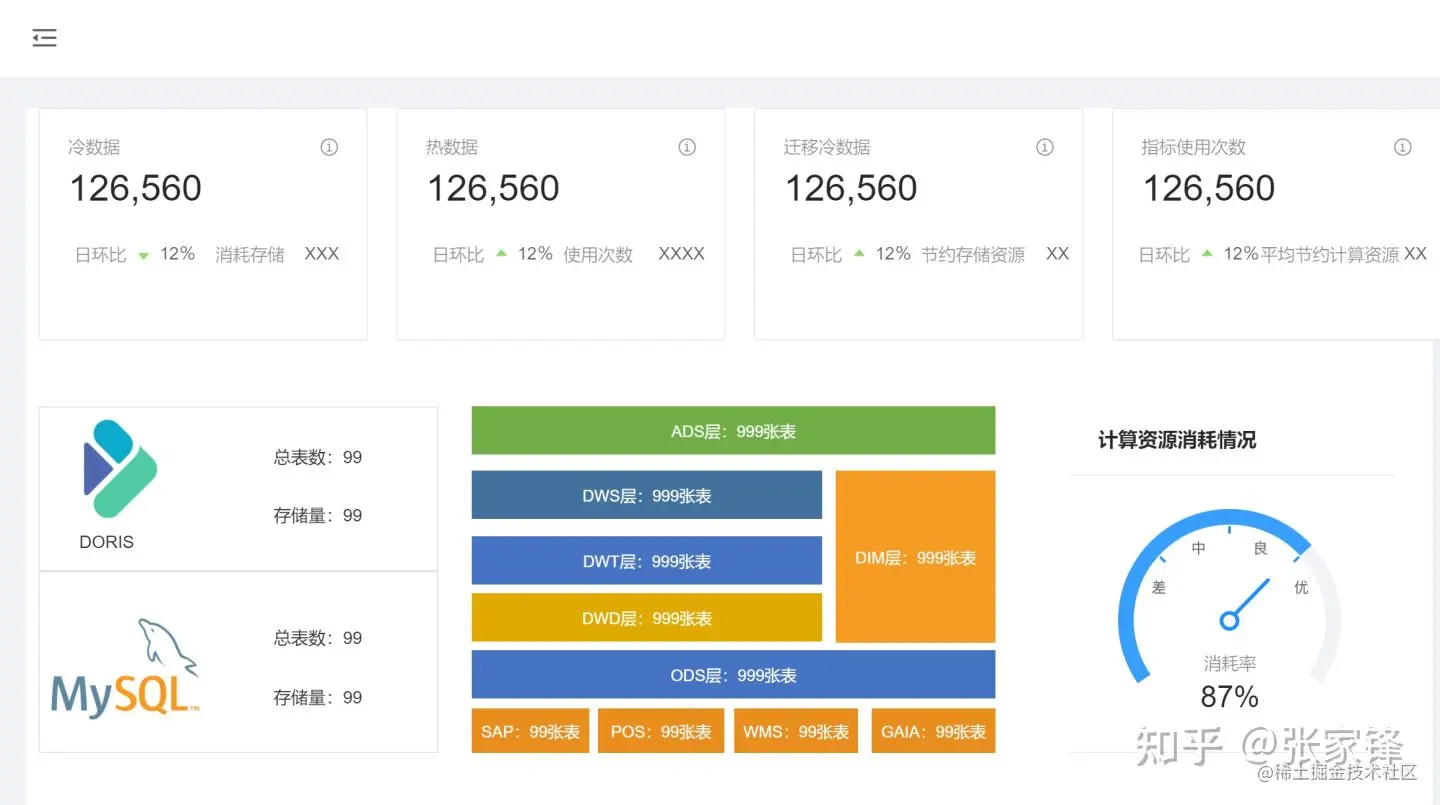Select the orange DIM层 block
Screen dimensions: 1440x805
(x=915, y=557)
